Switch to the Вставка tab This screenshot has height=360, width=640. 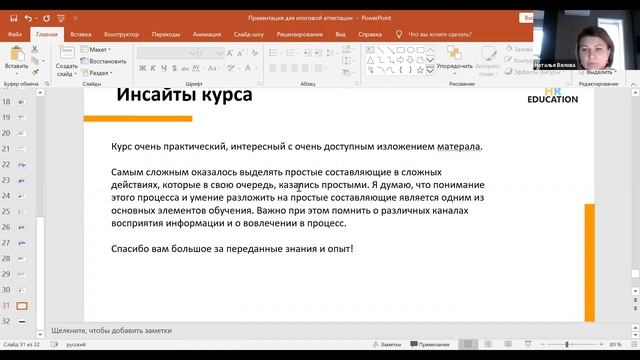pyautogui.click(x=81, y=34)
